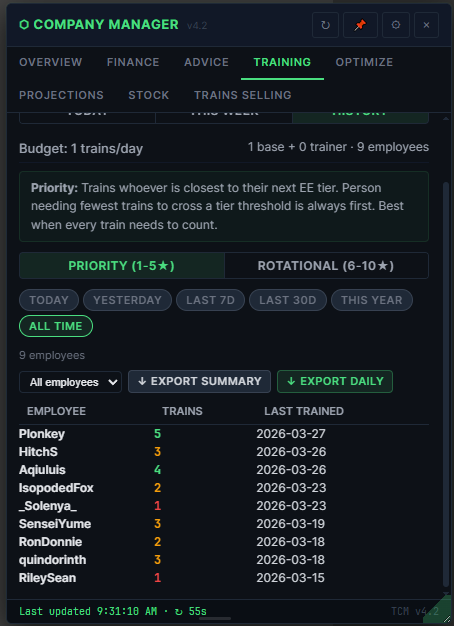Screen dimensions: 454x626
Task: Click the Export Daily button
Action: pyautogui.click(x=335, y=381)
